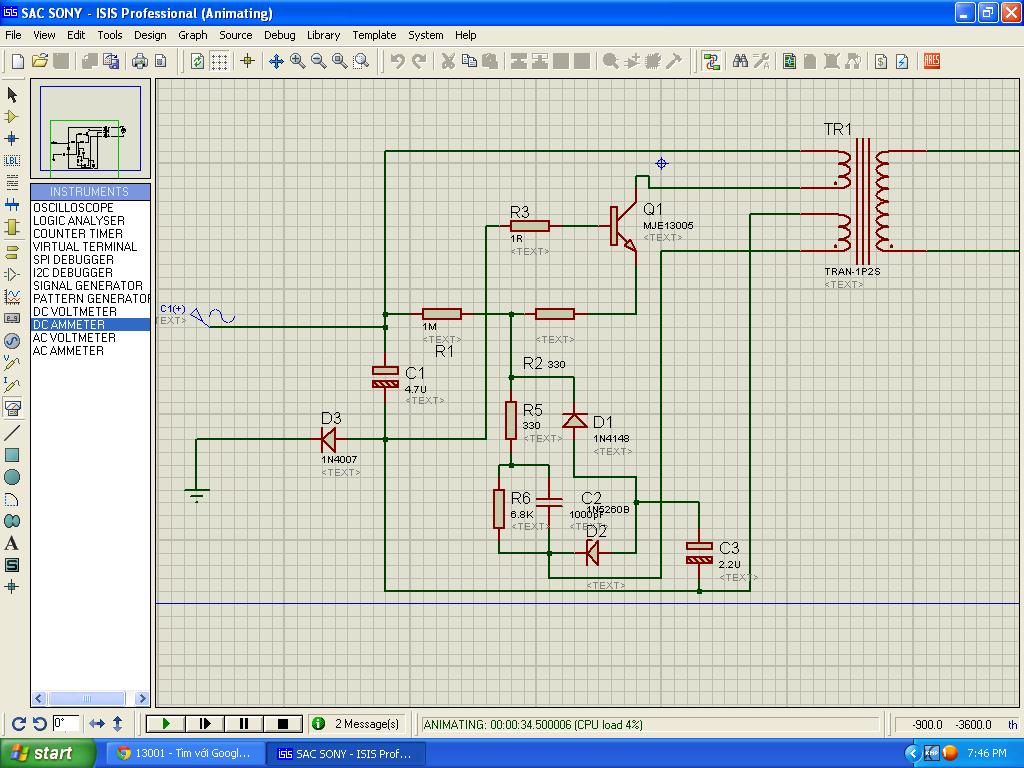Viewport: 1024px width, 768px height.
Task: Click the Search and Tag binoculars icon
Action: [740, 62]
